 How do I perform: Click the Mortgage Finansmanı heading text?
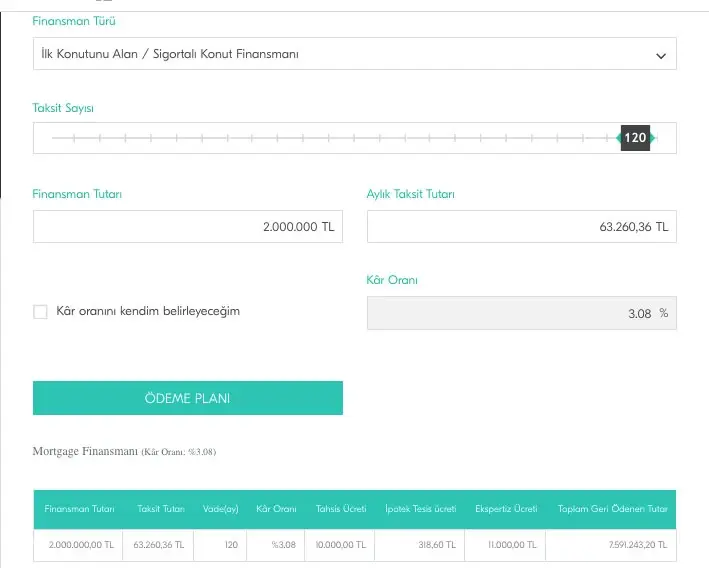(x=85, y=452)
